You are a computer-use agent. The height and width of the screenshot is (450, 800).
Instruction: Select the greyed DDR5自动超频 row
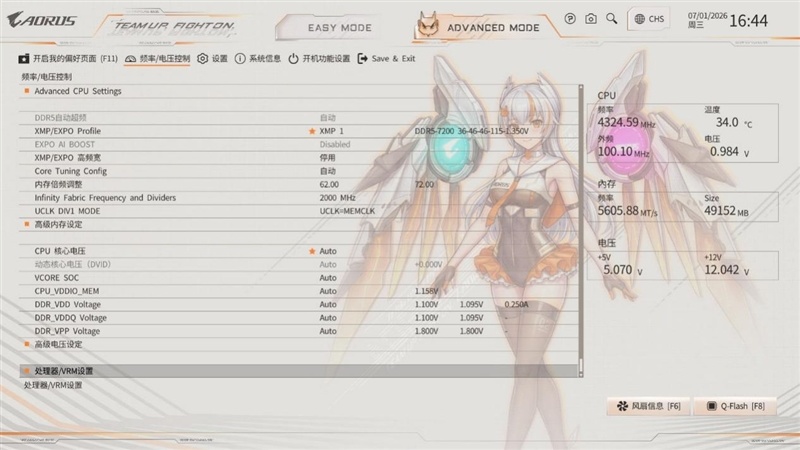coord(299,118)
